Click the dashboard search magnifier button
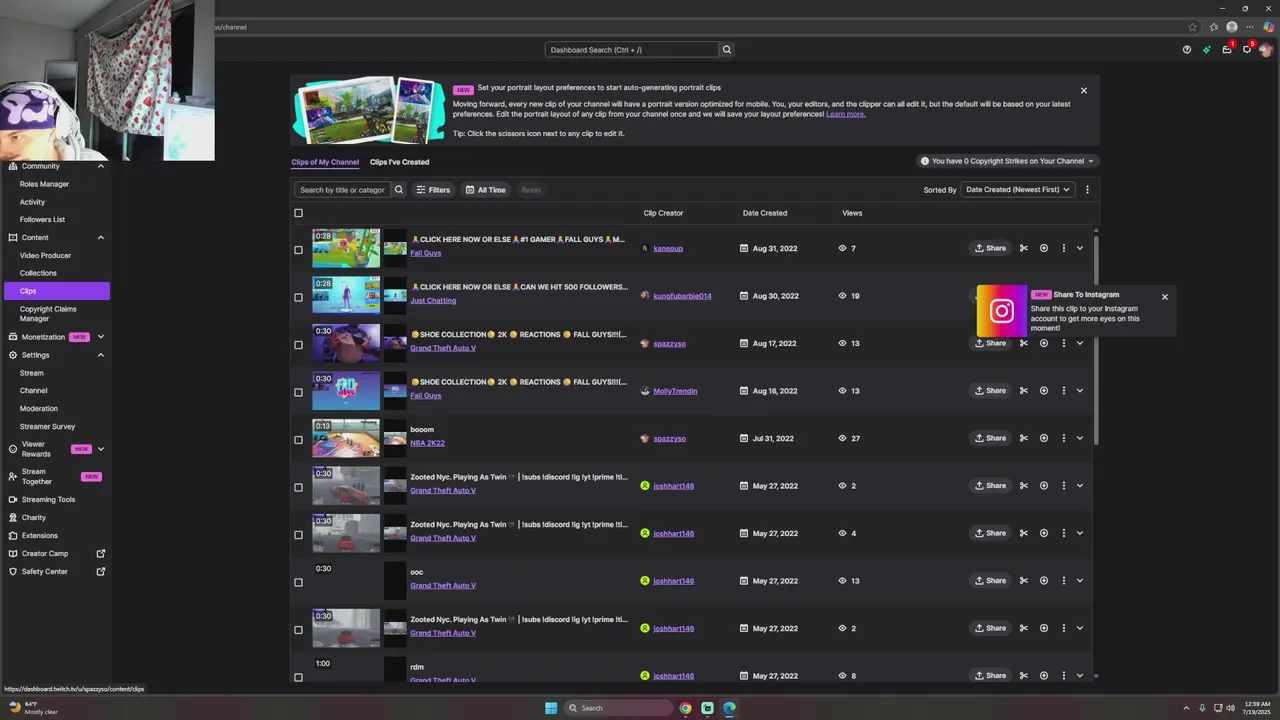This screenshot has height=720, width=1280. point(727,49)
